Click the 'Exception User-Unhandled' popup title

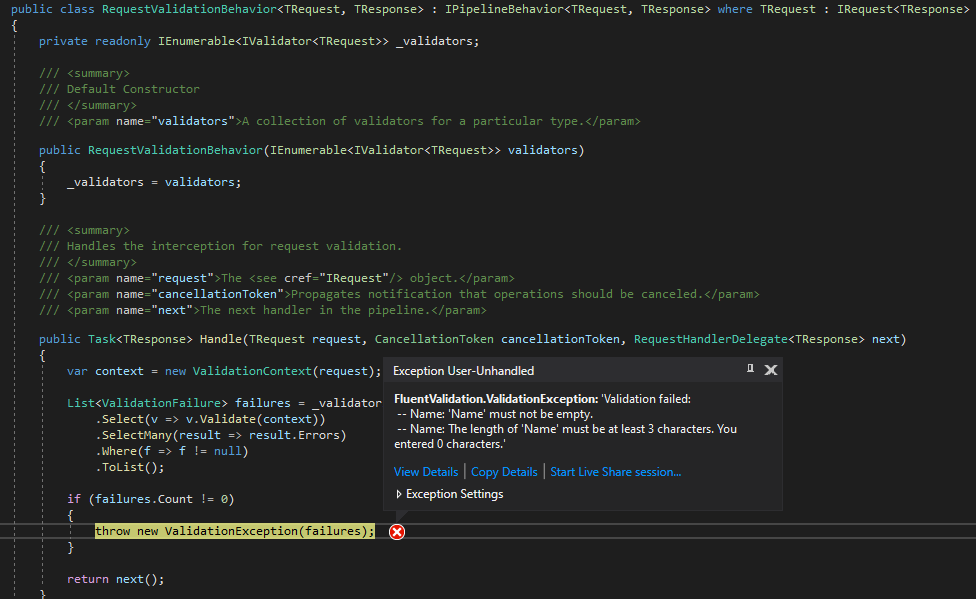pos(464,370)
